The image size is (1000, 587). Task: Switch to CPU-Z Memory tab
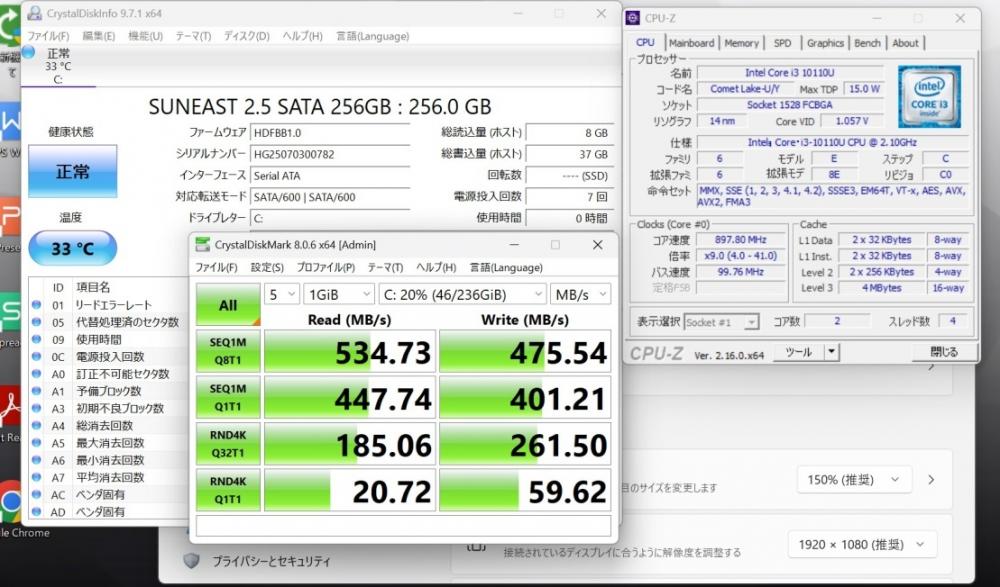coord(741,43)
